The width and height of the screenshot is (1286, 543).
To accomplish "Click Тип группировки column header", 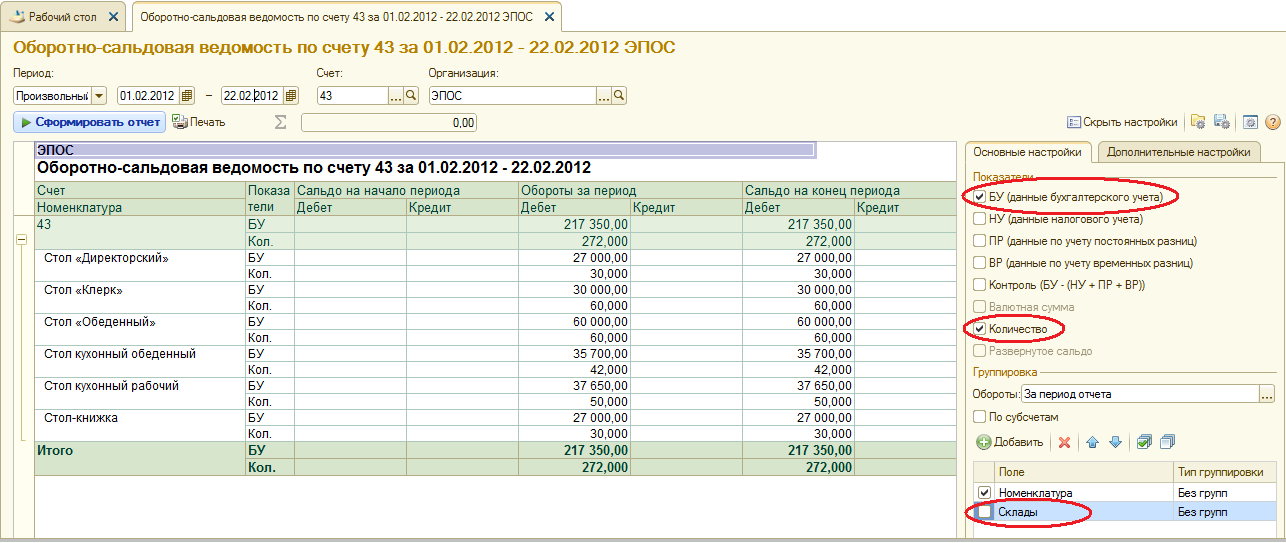I will pos(1225,472).
